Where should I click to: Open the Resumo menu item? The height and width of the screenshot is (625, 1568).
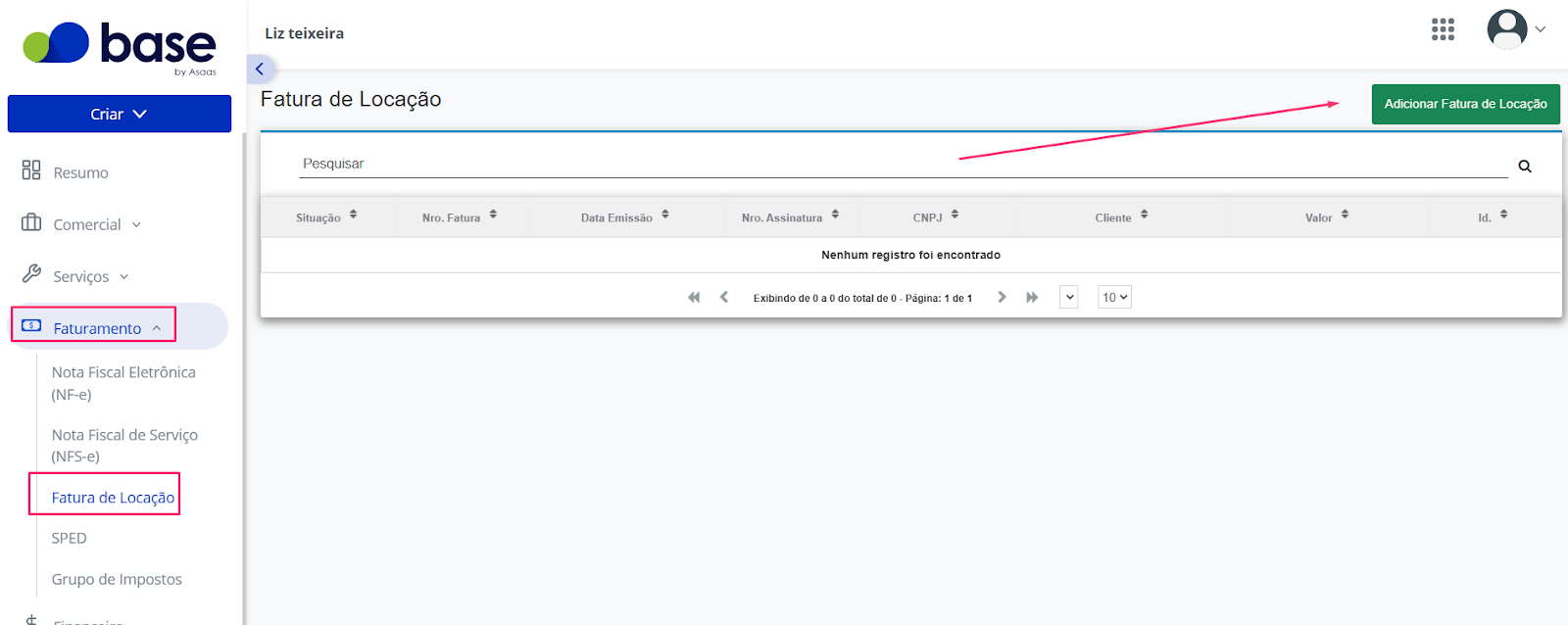(x=80, y=172)
